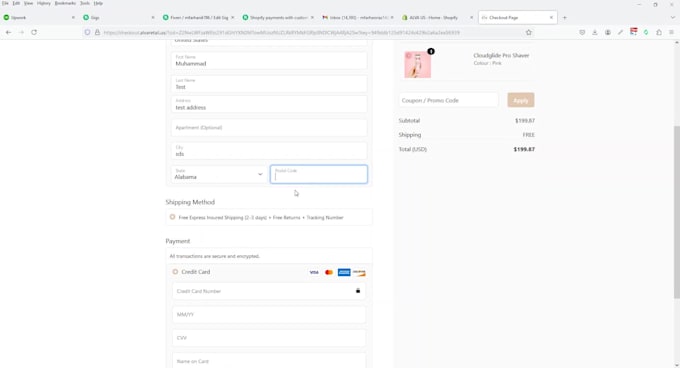Open the History menu
680x368 pixels.
pos(44,3)
